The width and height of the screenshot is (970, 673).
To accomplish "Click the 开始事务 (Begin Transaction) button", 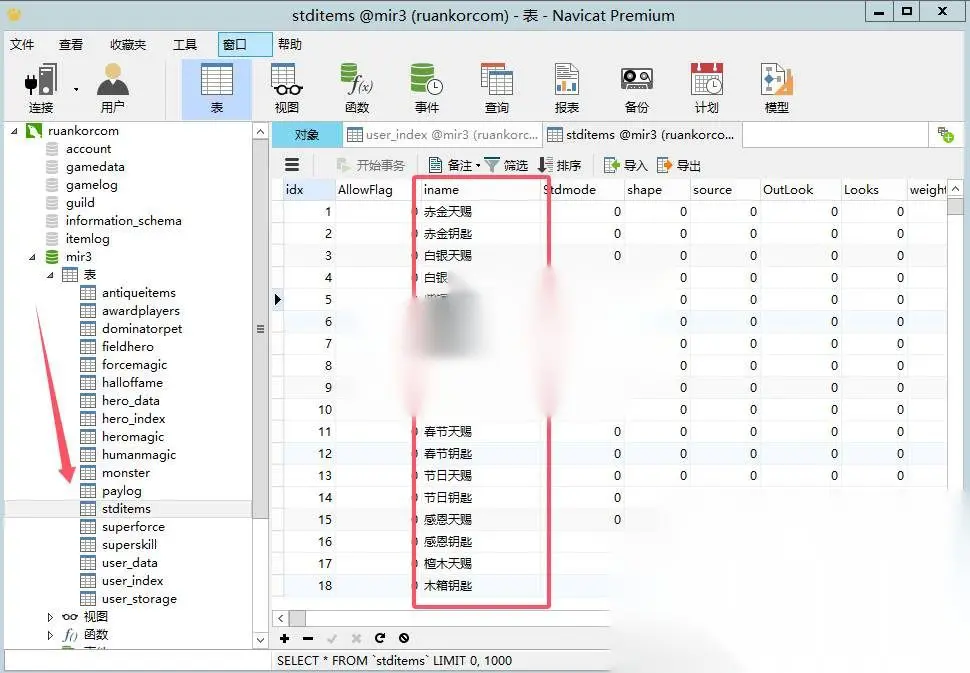I will click(x=371, y=165).
